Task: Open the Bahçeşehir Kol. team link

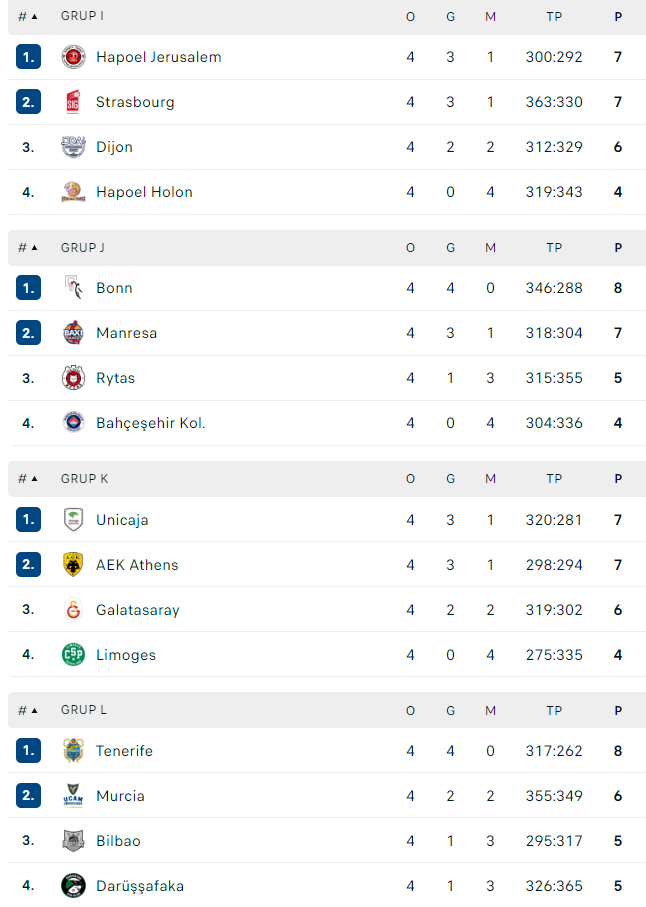Action: pos(150,423)
